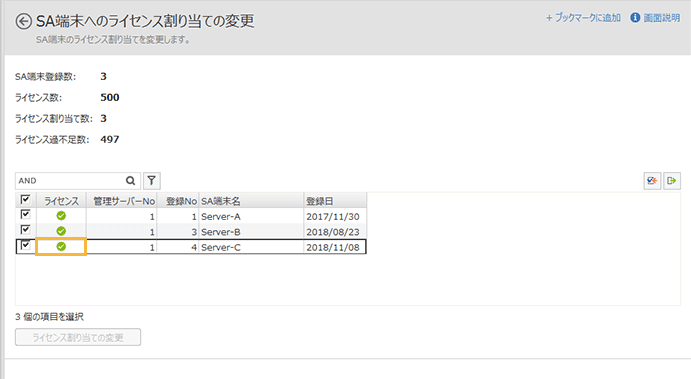Click the export icon with green arrow
The image size is (691, 379).
point(672,181)
